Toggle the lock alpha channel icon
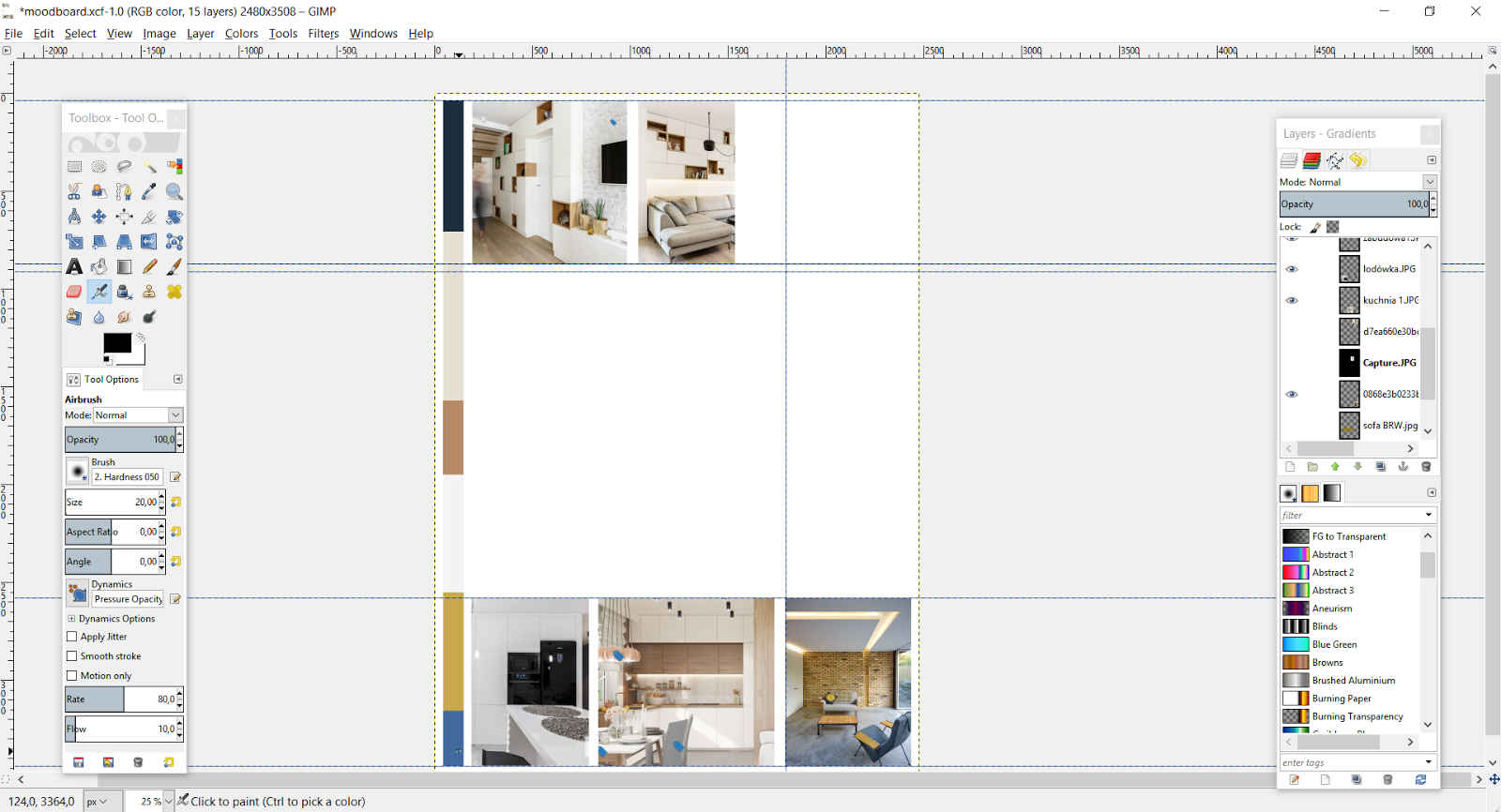Viewport: 1501px width, 812px height. point(1332,227)
